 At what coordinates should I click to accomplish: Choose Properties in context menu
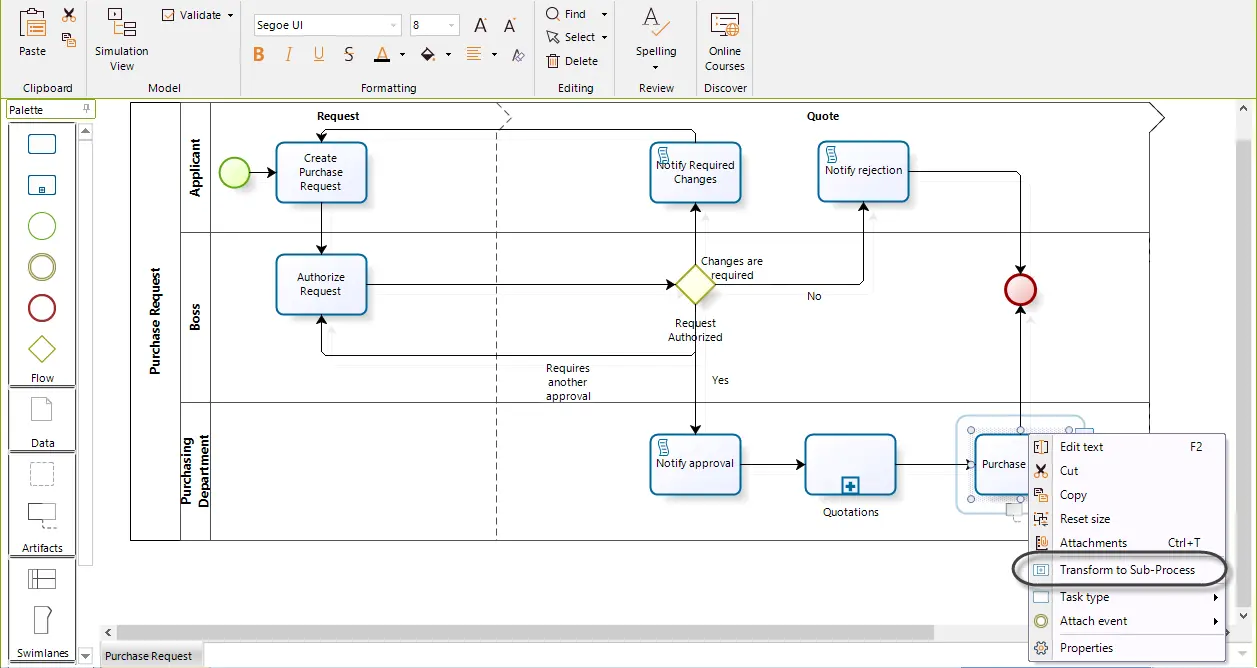click(1126, 648)
